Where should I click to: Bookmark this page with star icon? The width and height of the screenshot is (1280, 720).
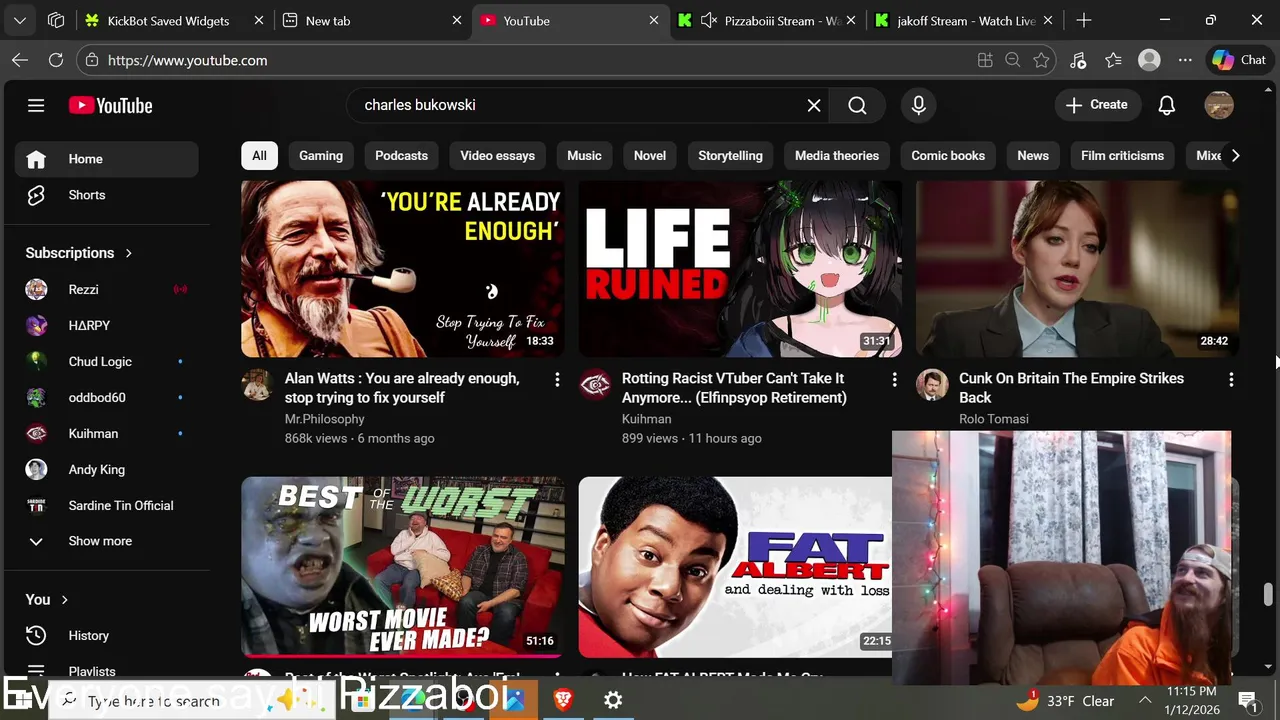pyautogui.click(x=1041, y=60)
